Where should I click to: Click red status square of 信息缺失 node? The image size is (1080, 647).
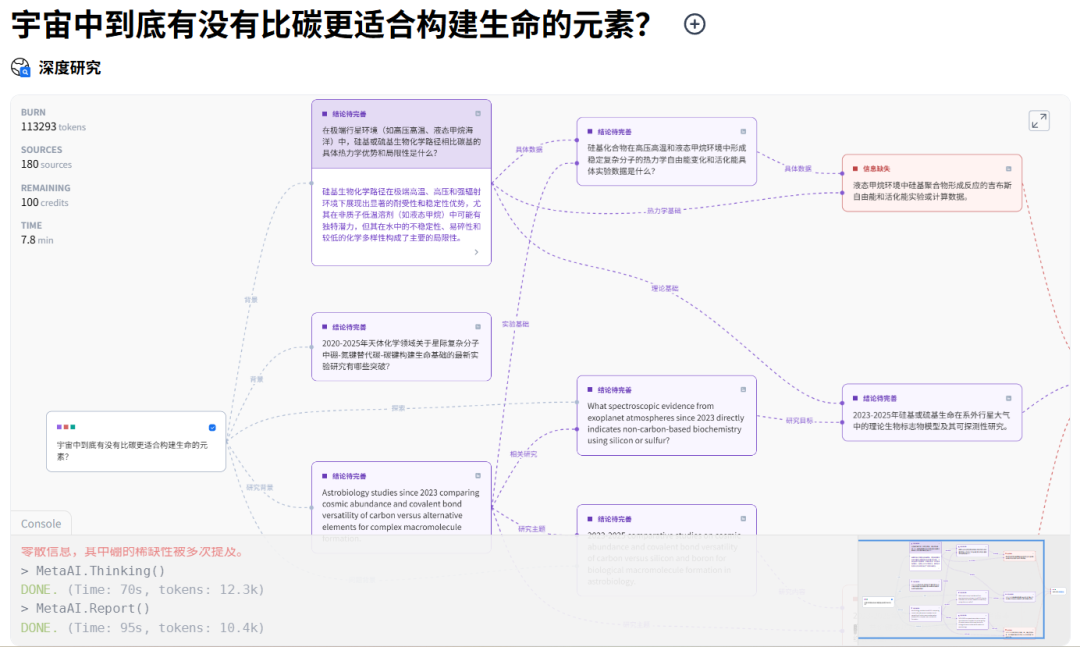855,168
